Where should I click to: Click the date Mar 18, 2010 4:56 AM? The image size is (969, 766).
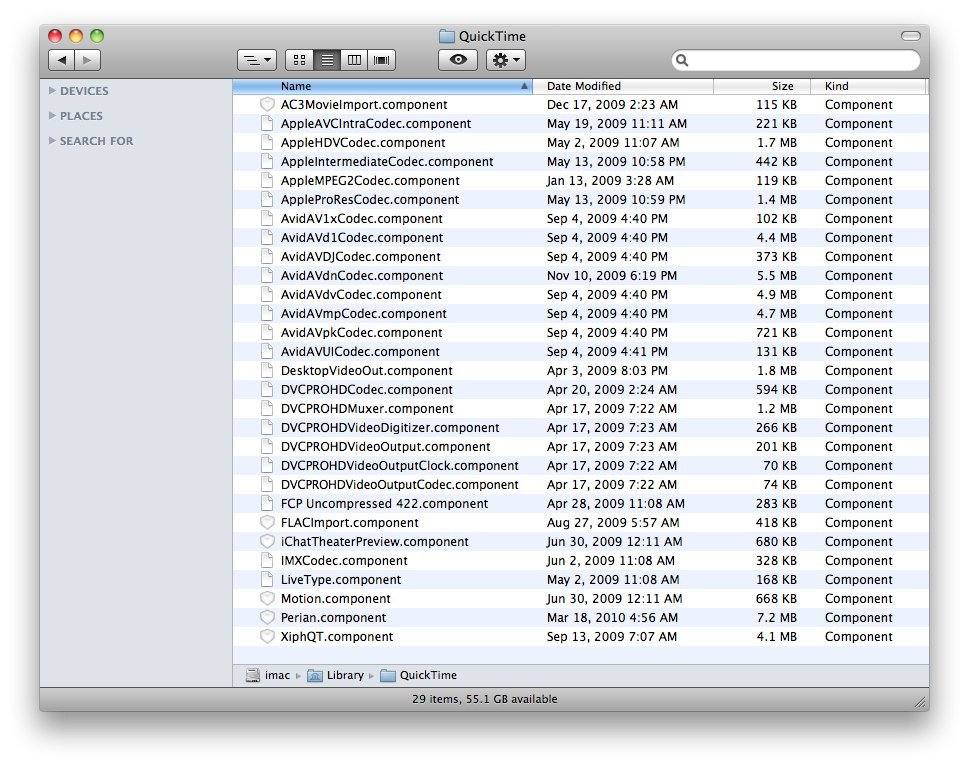(x=612, y=618)
